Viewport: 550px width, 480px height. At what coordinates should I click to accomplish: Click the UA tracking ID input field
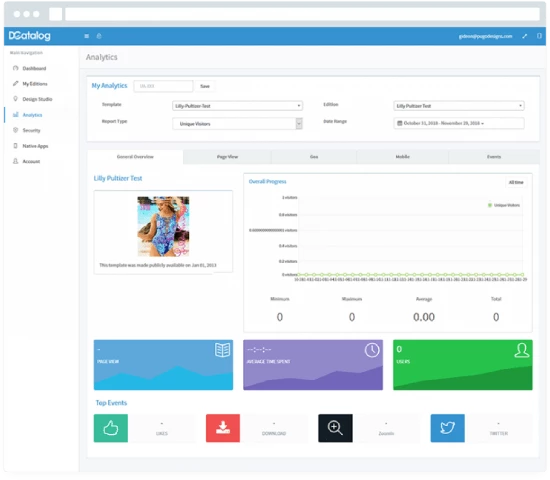tap(163, 86)
